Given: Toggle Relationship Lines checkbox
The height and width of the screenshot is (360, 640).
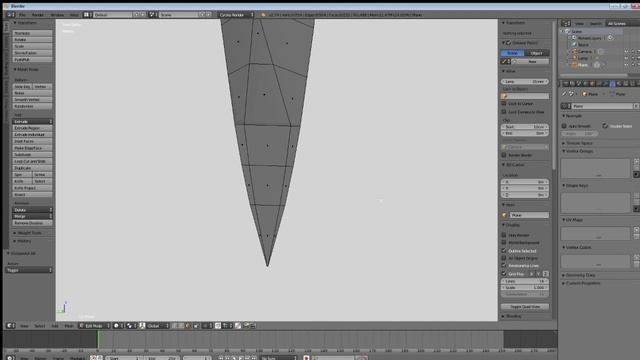Looking at the screenshot, I should click(504, 266).
